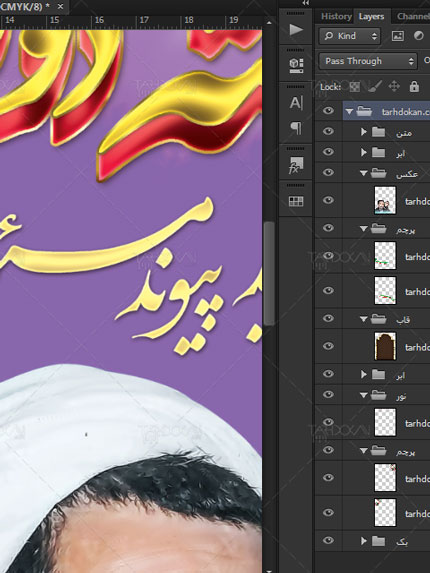Screen dimensions: 430x573
Task: Switch to the History tab
Action: point(336,16)
